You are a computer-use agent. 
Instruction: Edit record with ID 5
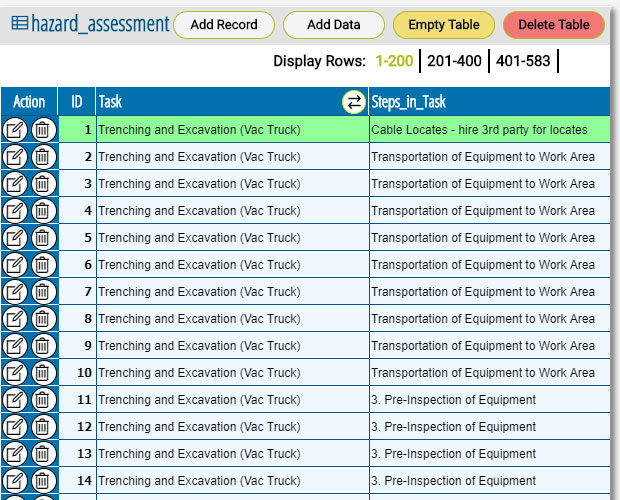pyautogui.click(x=15, y=238)
